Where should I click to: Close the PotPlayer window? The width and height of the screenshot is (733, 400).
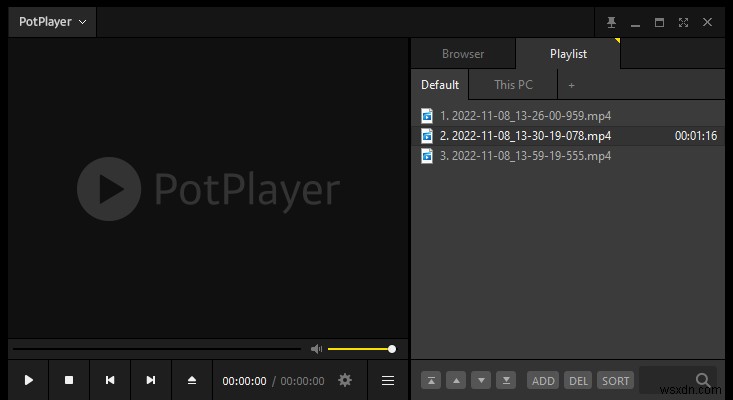[x=707, y=22]
